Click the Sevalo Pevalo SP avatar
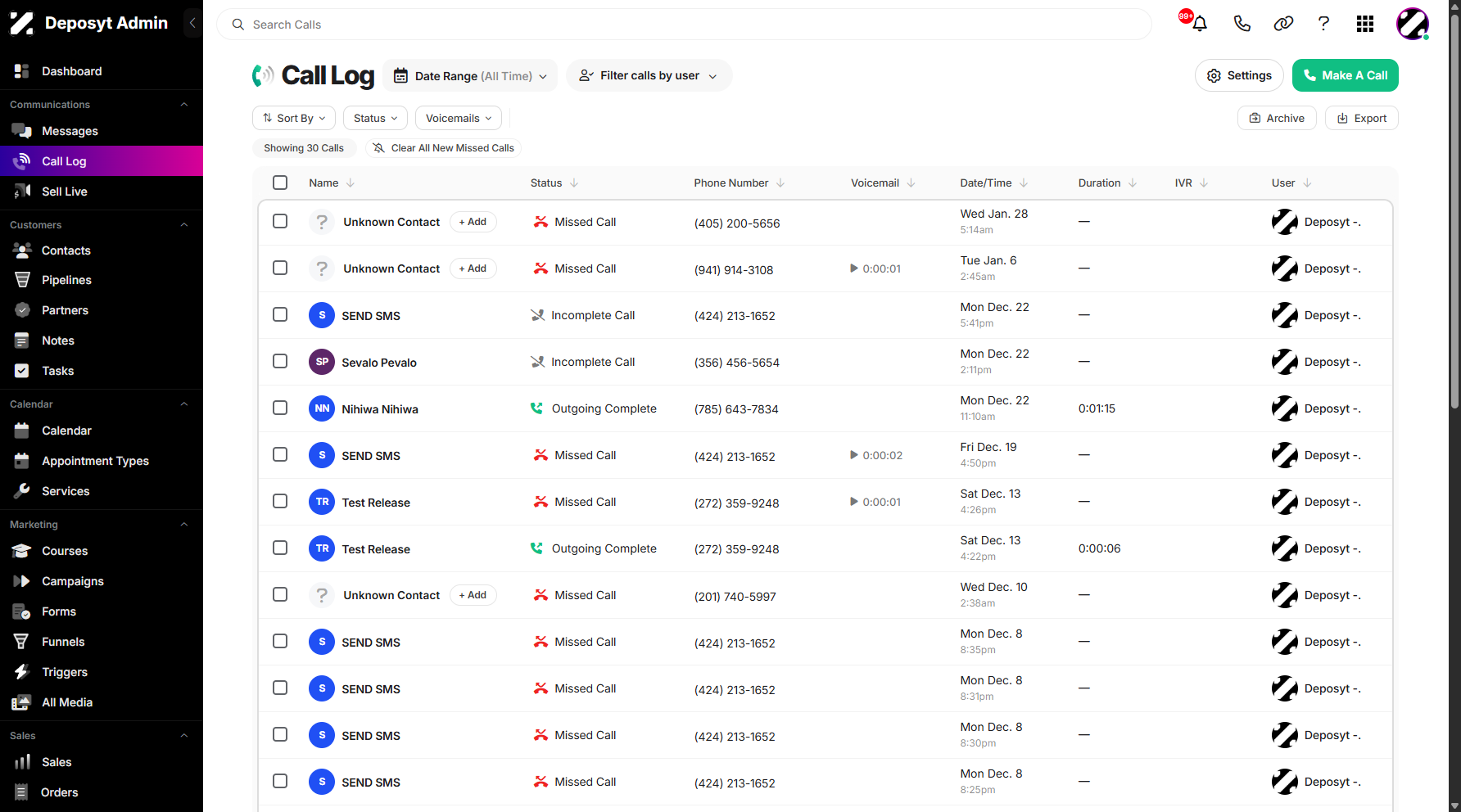This screenshot has width=1461, height=812. [x=322, y=362]
